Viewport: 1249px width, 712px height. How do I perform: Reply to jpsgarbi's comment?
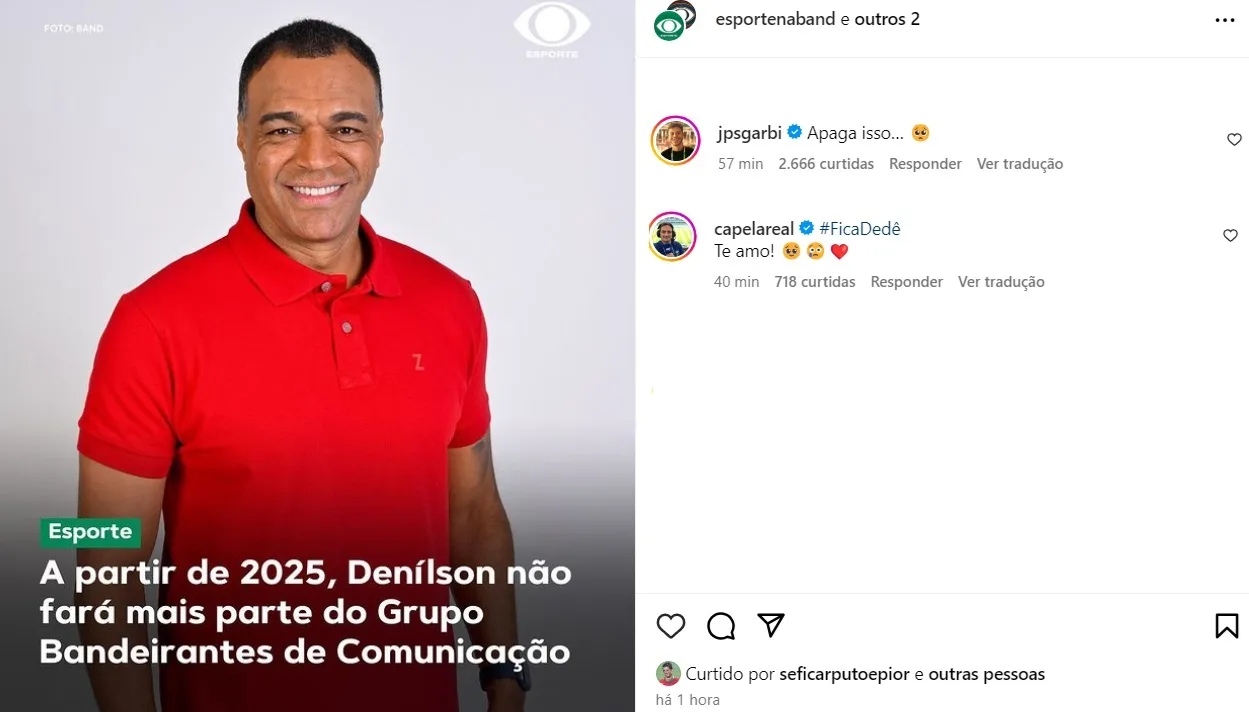coord(925,164)
